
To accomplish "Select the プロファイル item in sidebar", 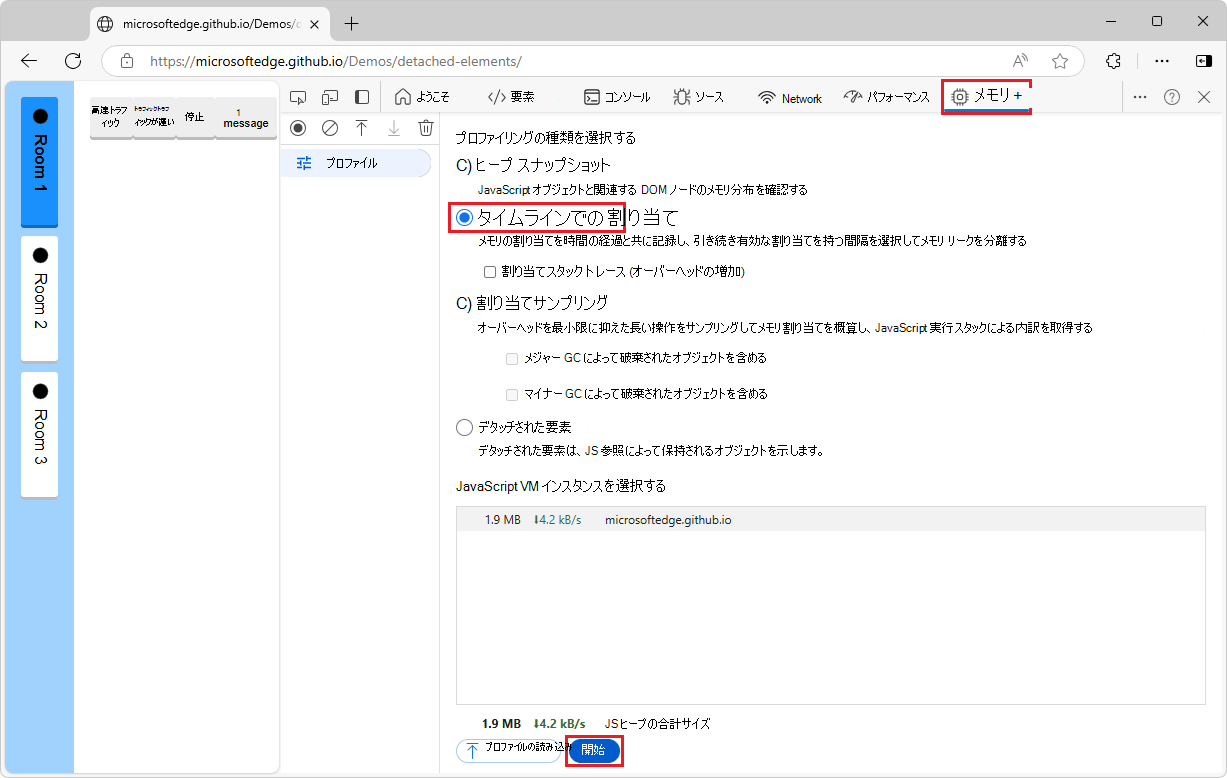I will pyautogui.click(x=356, y=163).
